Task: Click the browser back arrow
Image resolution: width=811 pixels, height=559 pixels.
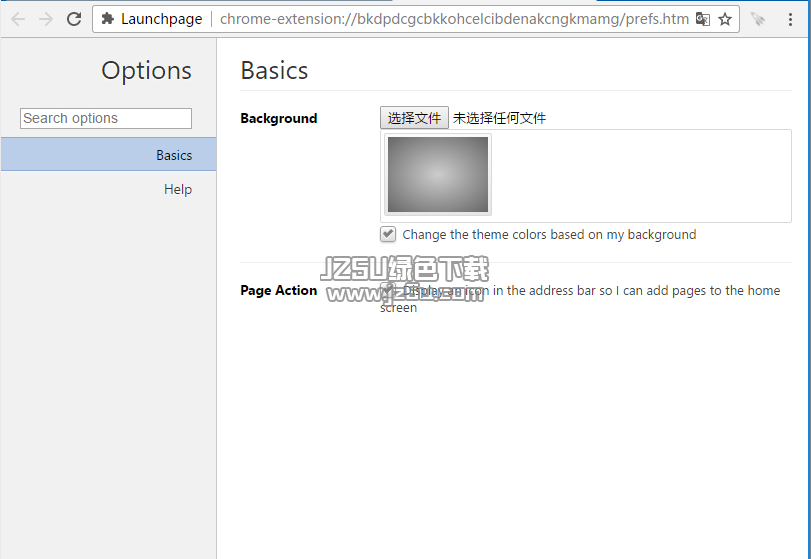Action: 18,20
